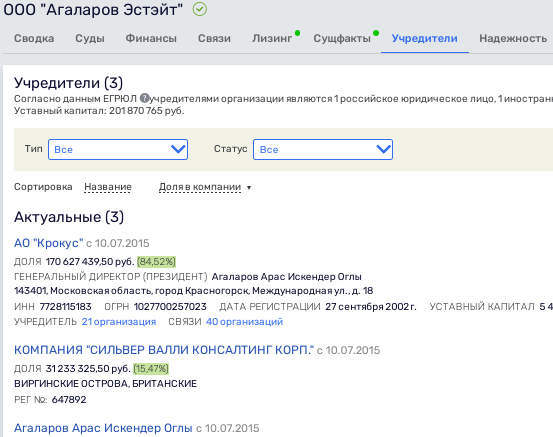Select the Учредители tab
This screenshot has width=553, height=437.
(425, 38)
